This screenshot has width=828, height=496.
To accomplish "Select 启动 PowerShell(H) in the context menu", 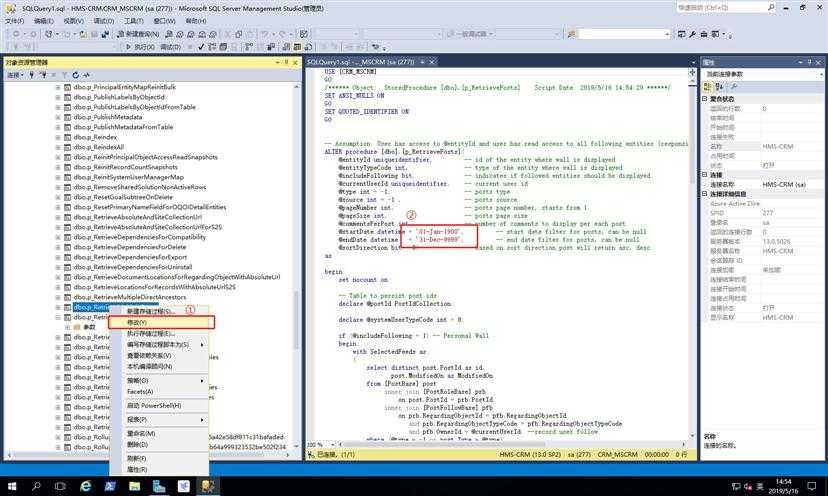I will point(154,405).
